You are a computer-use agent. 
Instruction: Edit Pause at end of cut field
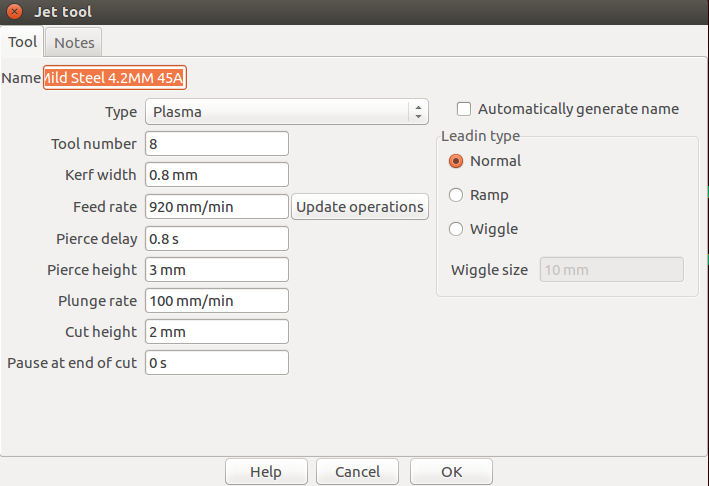217,363
